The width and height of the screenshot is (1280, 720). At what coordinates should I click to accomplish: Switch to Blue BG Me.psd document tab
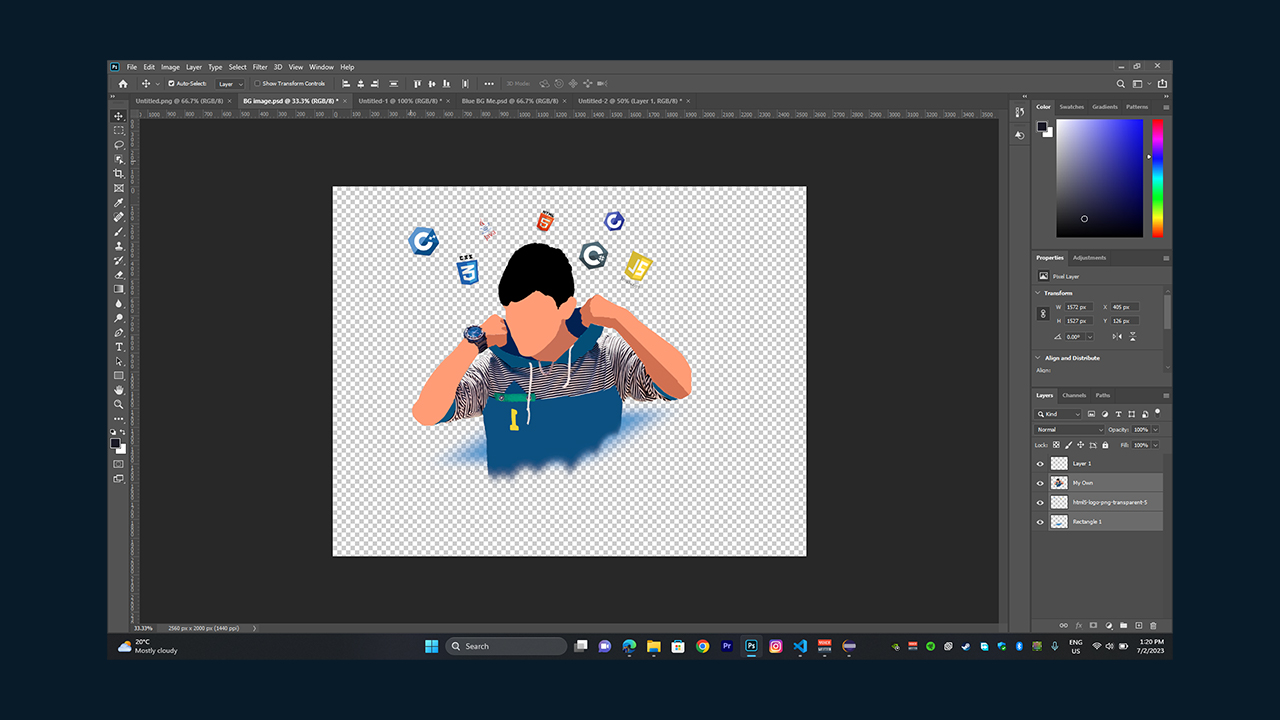(509, 101)
